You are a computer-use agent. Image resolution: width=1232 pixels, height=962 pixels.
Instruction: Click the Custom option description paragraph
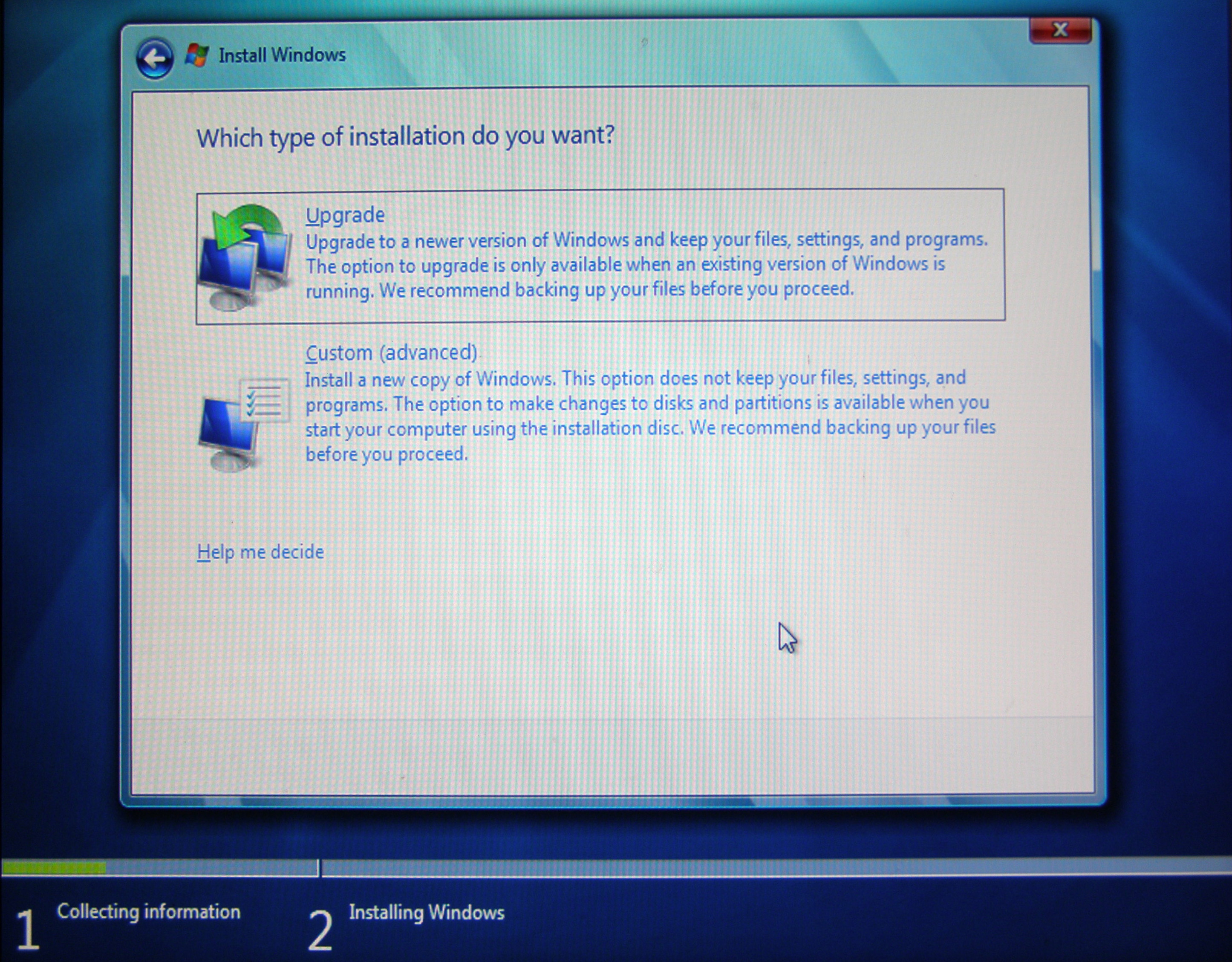point(650,416)
